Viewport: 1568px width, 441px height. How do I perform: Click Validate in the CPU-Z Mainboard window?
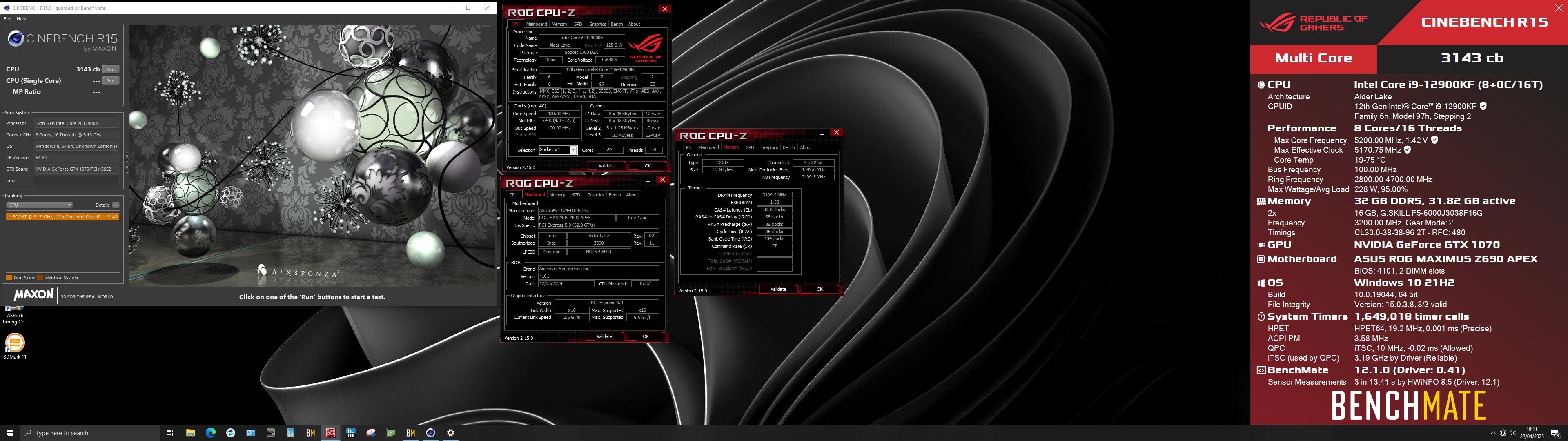(604, 336)
